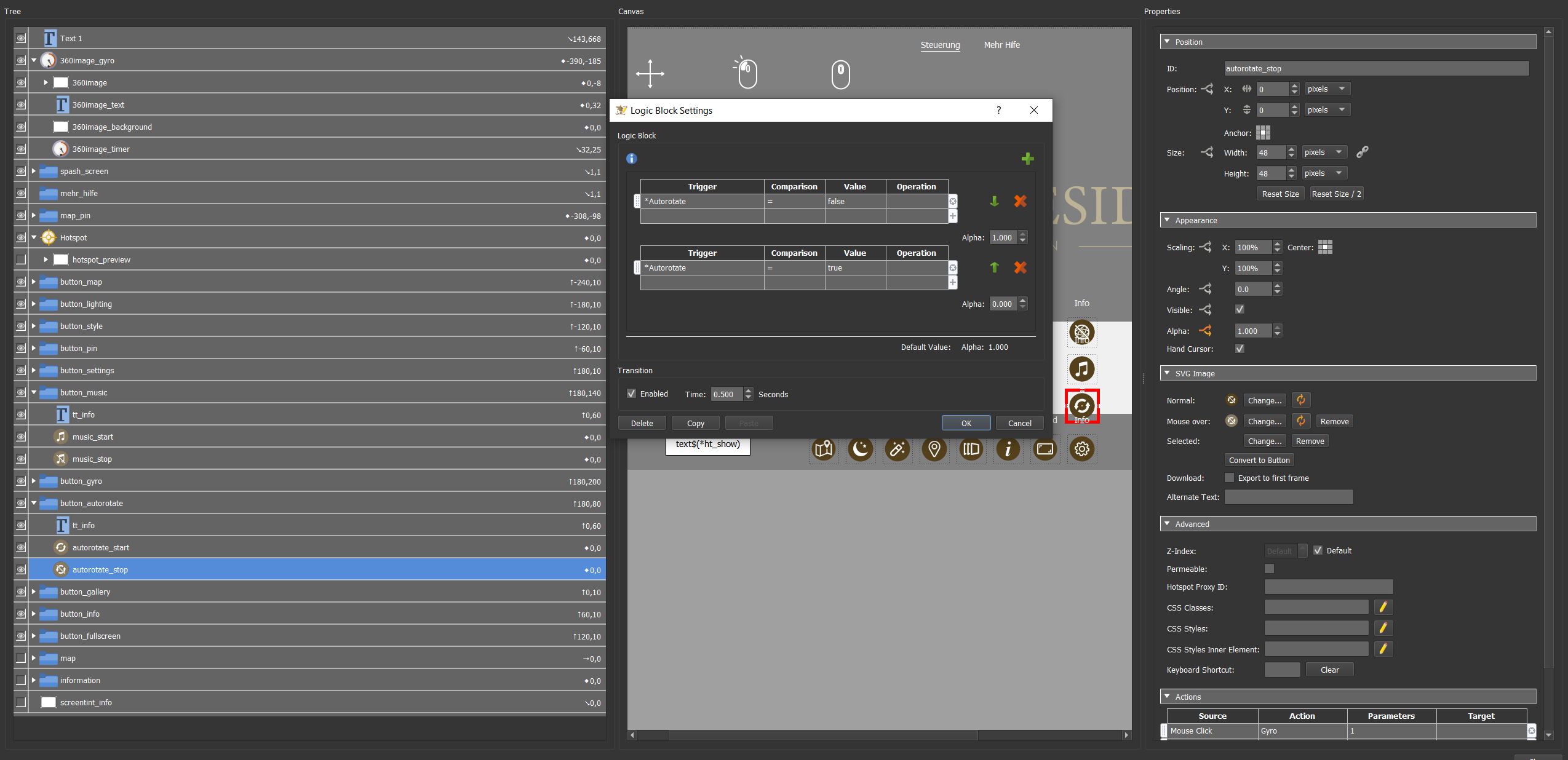Viewport: 1568px width, 760px height.
Task: Delete the Autorotate true logic block
Action: [x=1020, y=267]
